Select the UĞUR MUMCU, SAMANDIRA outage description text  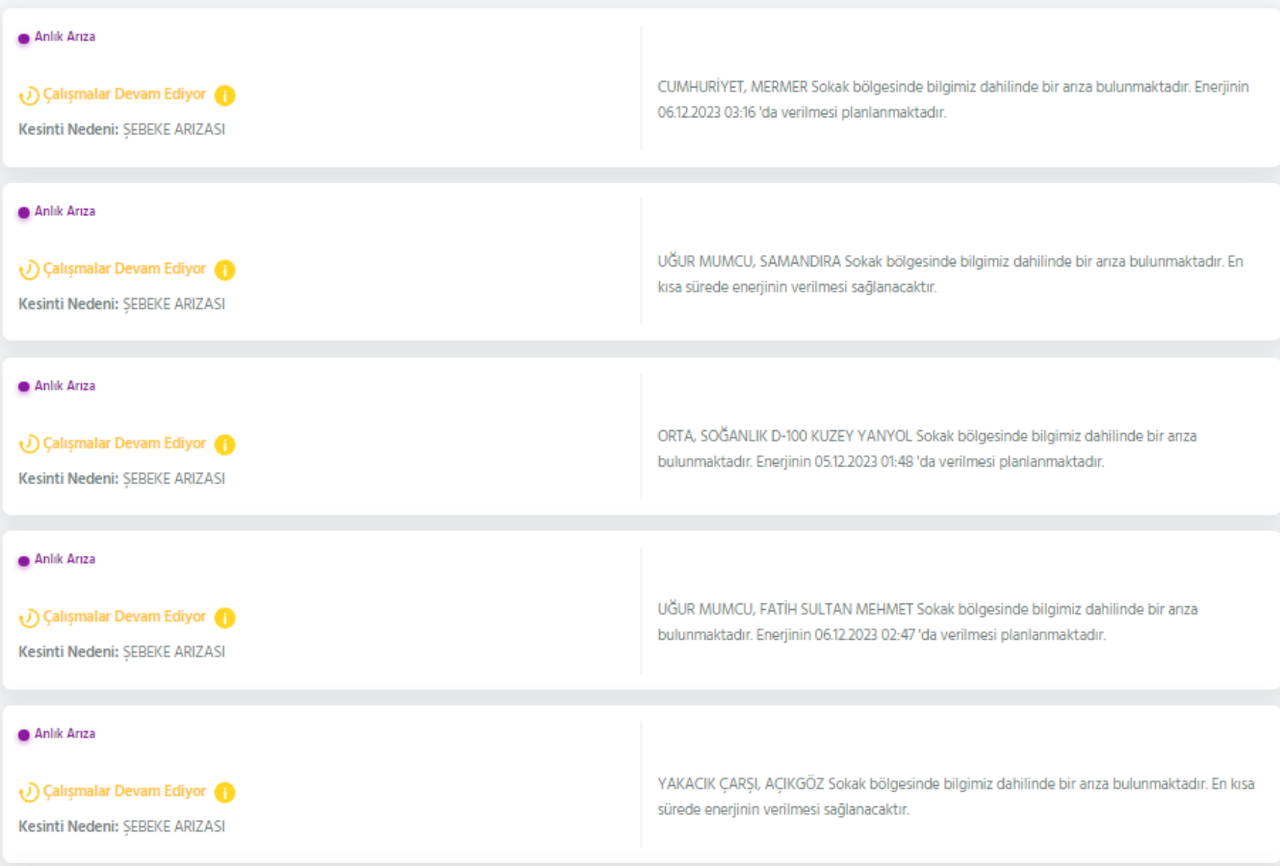pyautogui.click(x=950, y=274)
